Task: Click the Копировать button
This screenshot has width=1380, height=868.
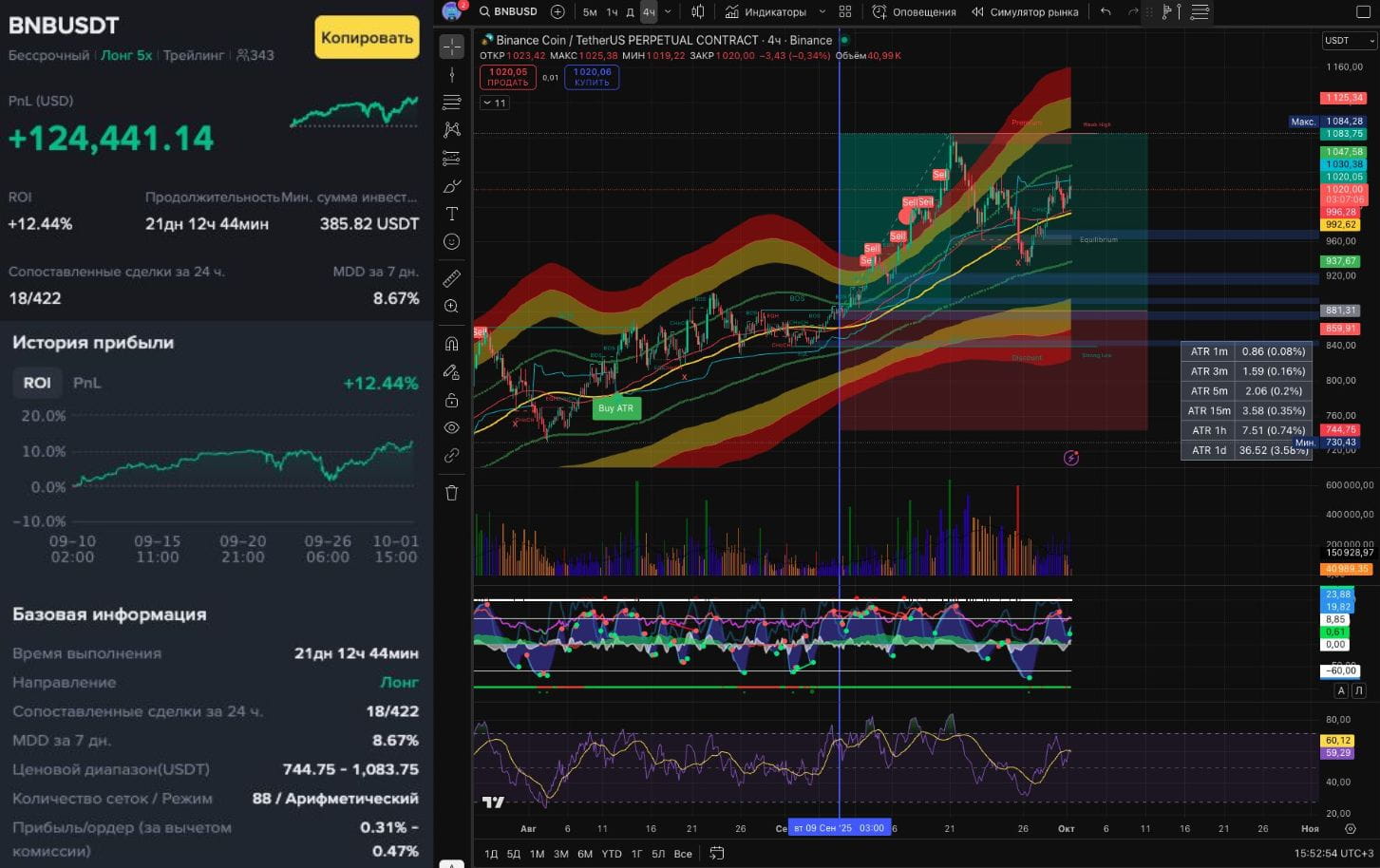Action: pyautogui.click(x=367, y=37)
